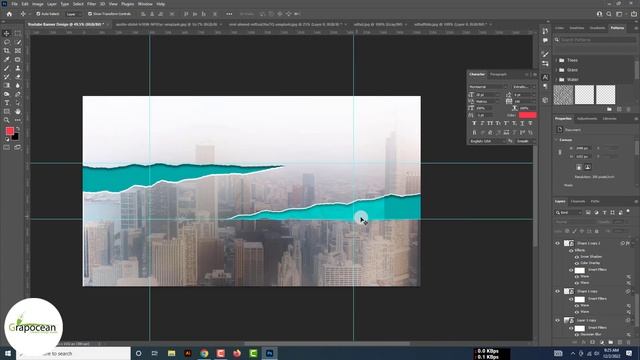Screen dimensions: 640x360
Task: Open the layer filter Kind dropdown
Action: pyautogui.click(x=569, y=213)
